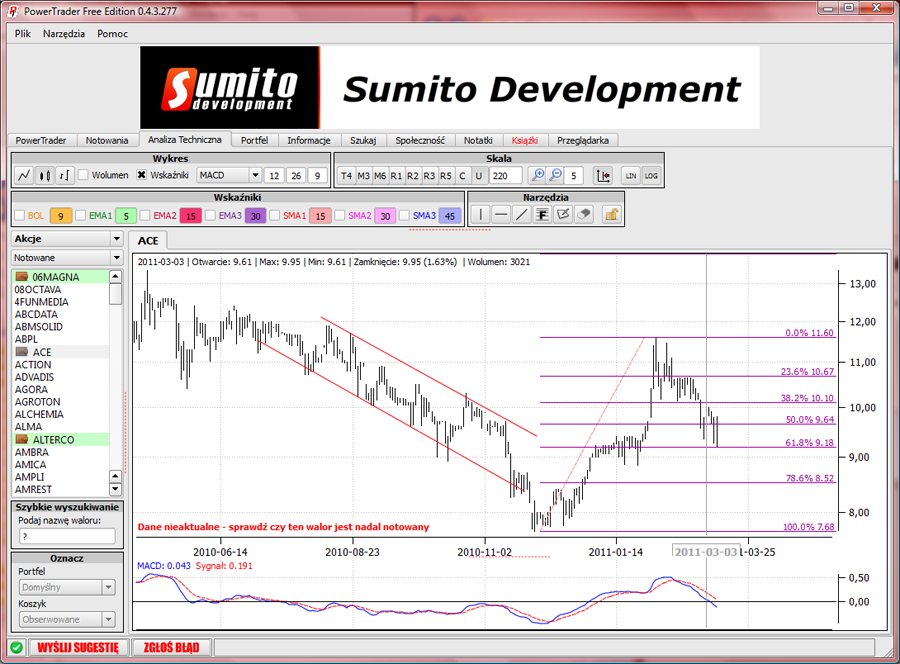The height and width of the screenshot is (664, 900).
Task: Select 06MAGNA in the stock list
Action: click(60, 277)
